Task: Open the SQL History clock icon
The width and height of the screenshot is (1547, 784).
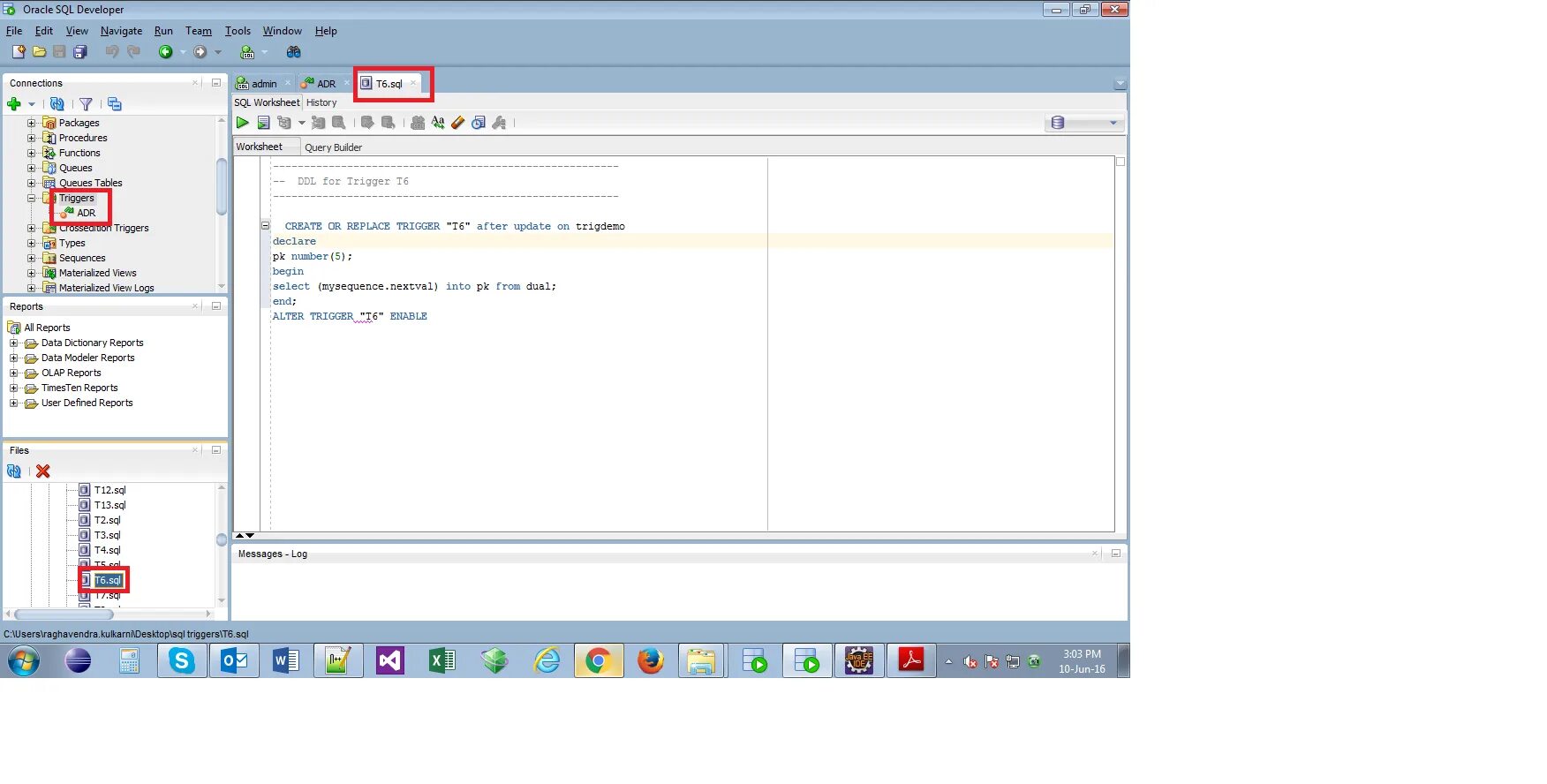Action: 478,123
